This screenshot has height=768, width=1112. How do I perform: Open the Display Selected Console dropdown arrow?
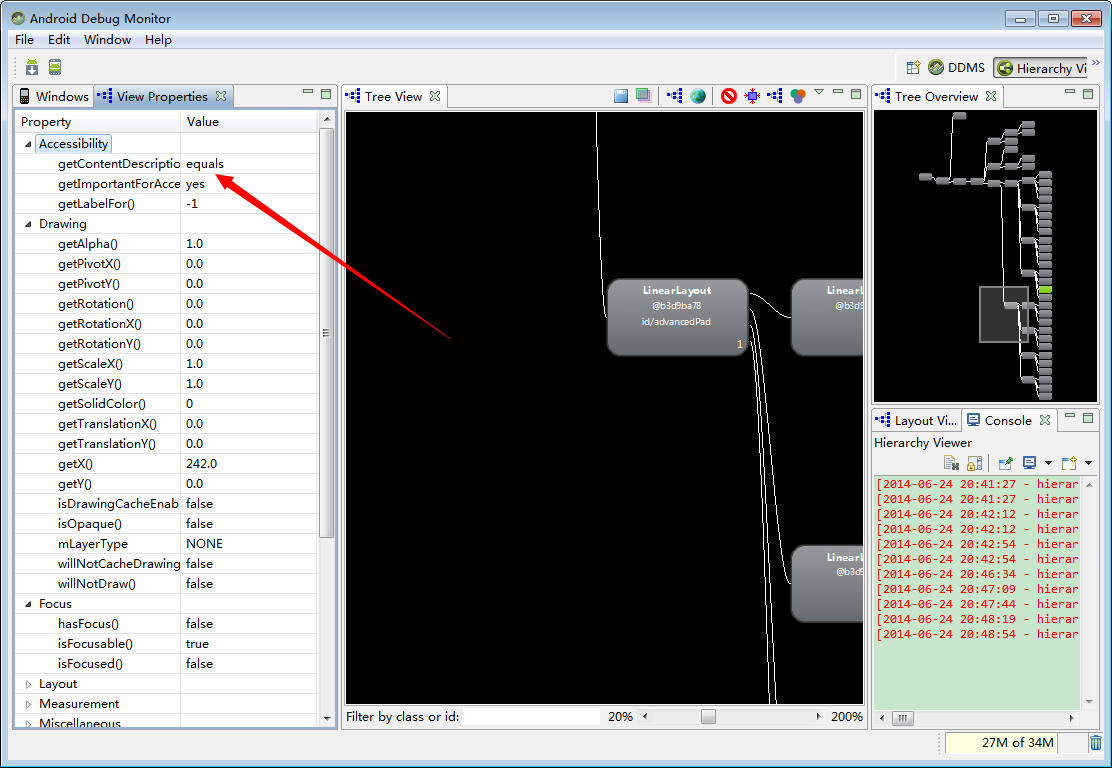(1048, 463)
